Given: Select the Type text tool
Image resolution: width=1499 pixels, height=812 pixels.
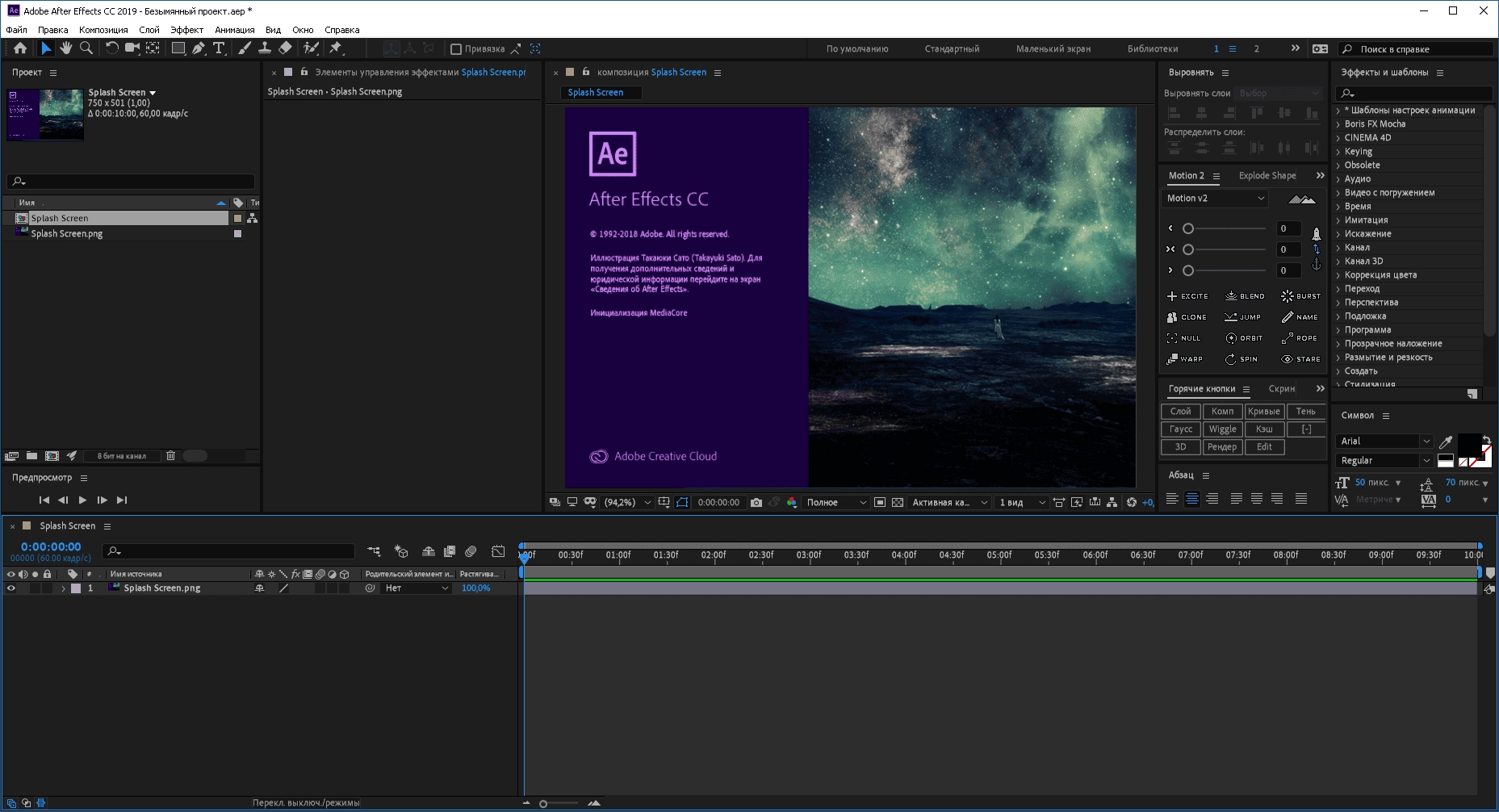Looking at the screenshot, I should (219, 48).
